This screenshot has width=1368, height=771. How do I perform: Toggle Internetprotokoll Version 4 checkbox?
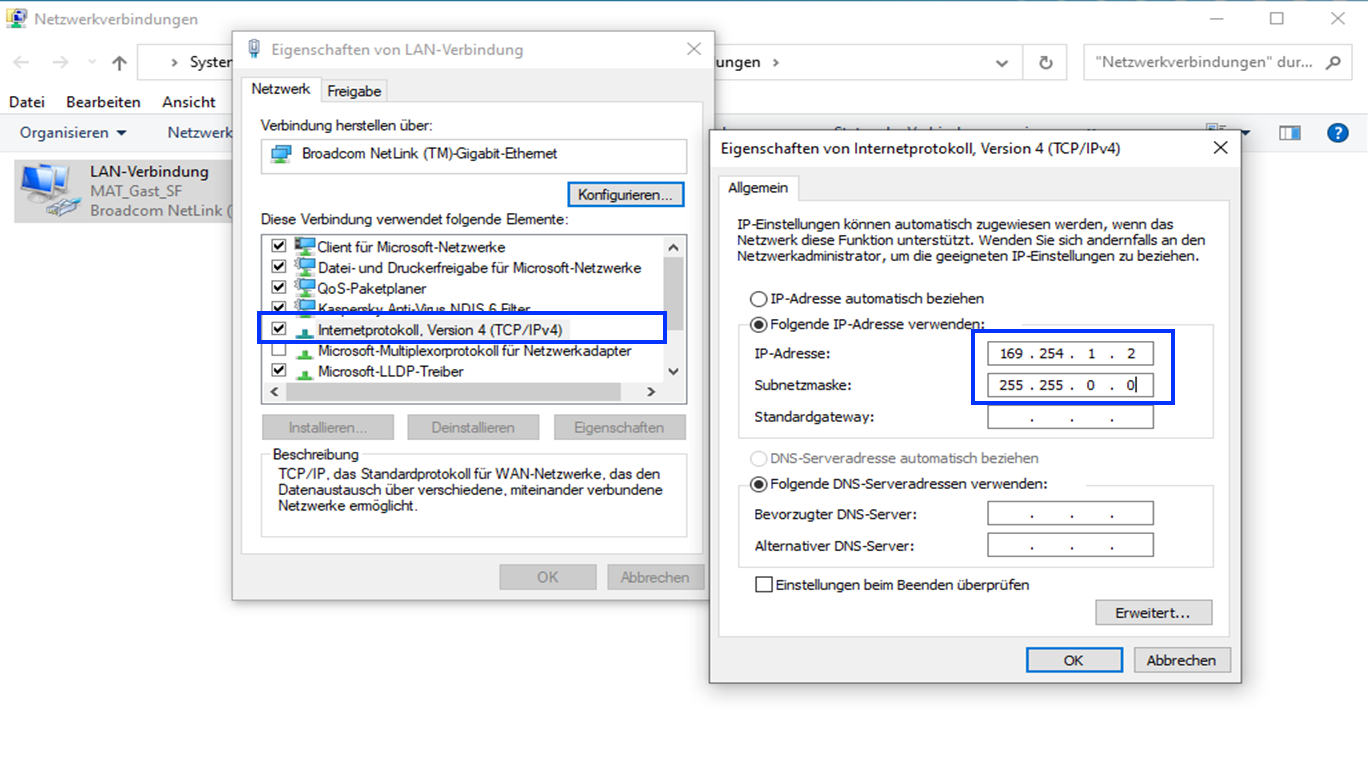(279, 329)
